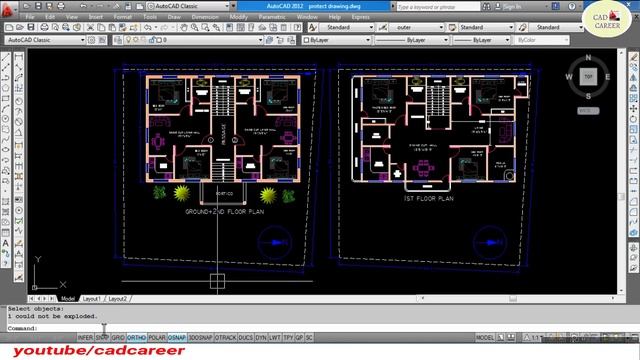Click the horizontal scrollbar thumb below the drawing

pyautogui.click(x=513, y=299)
